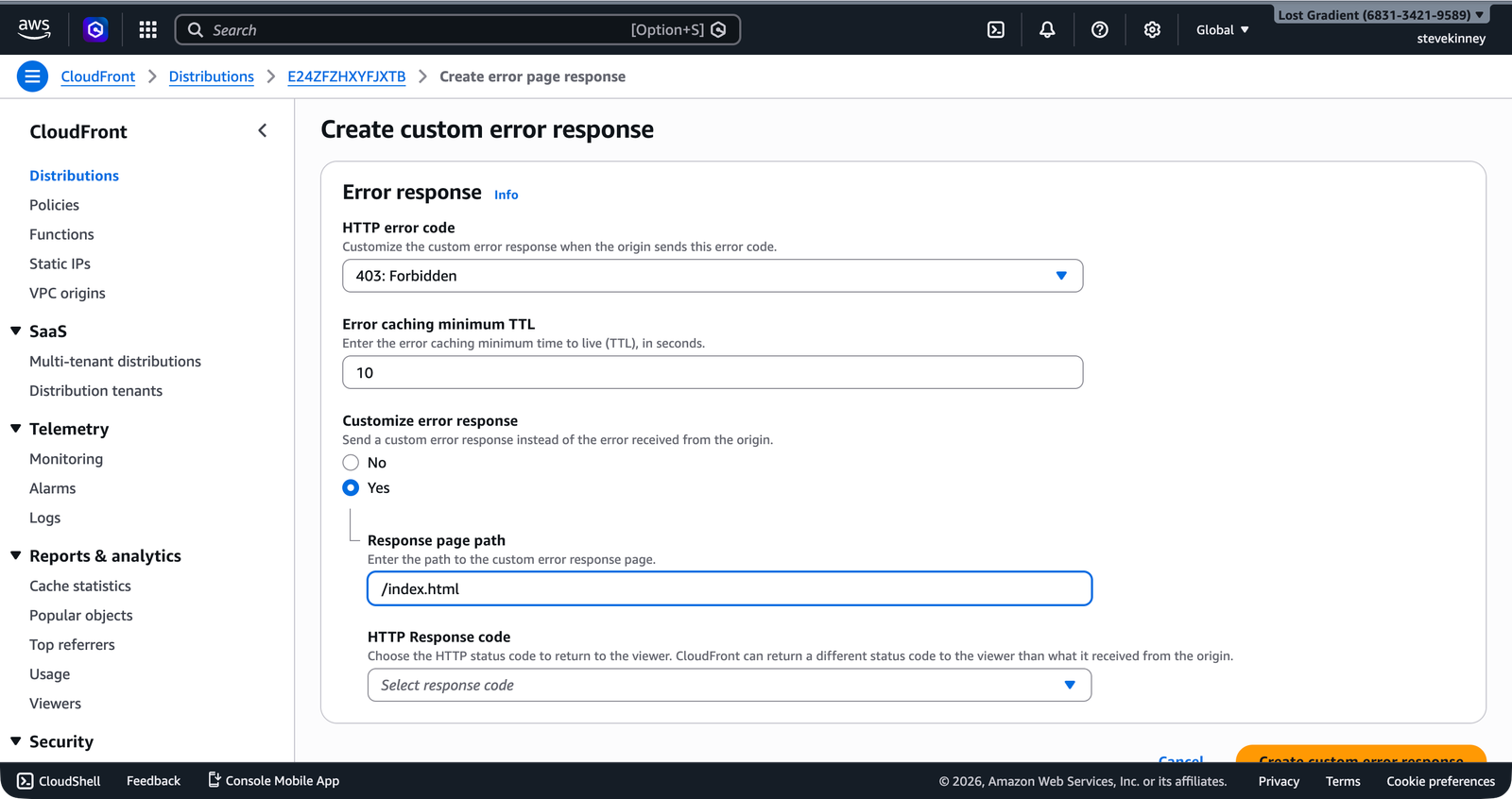Open the AWS home logo

click(x=34, y=29)
